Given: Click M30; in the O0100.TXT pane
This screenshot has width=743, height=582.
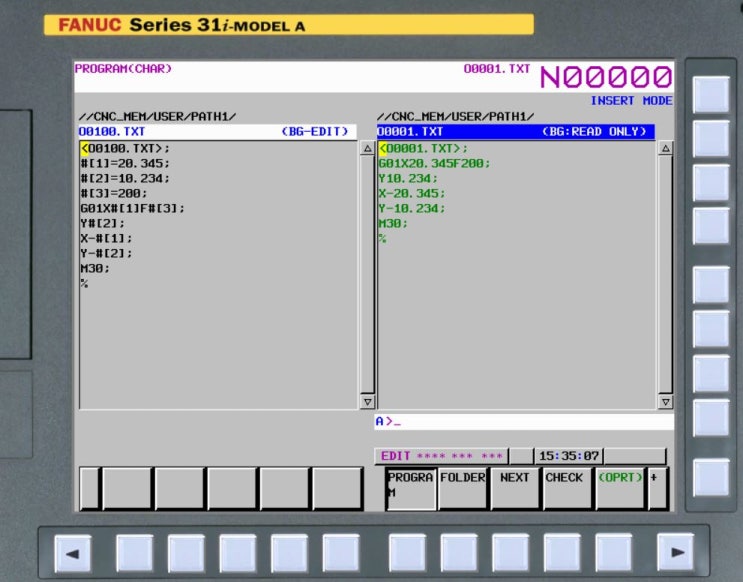Looking at the screenshot, I should pos(95,268).
